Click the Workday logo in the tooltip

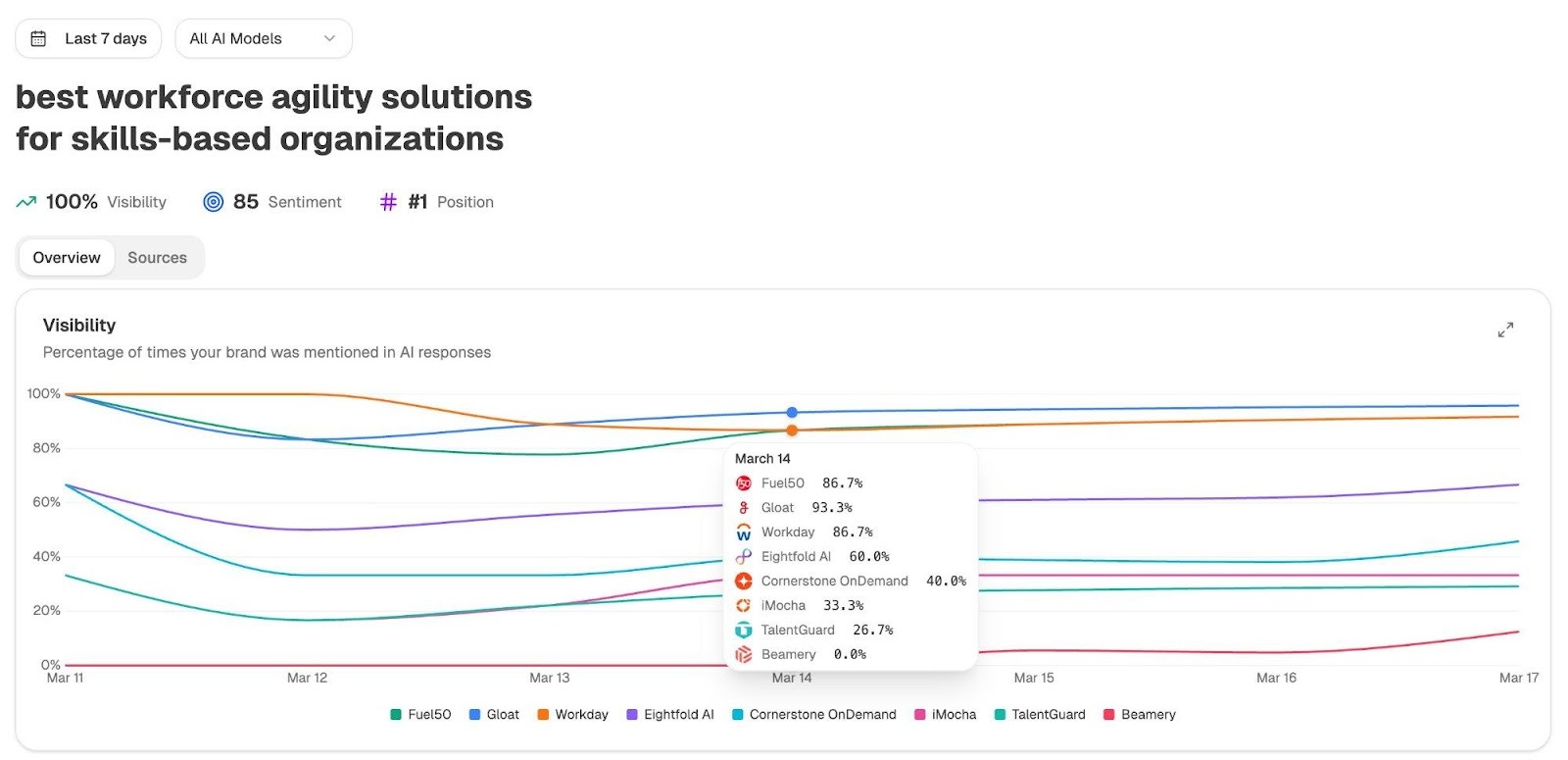pyautogui.click(x=743, y=532)
